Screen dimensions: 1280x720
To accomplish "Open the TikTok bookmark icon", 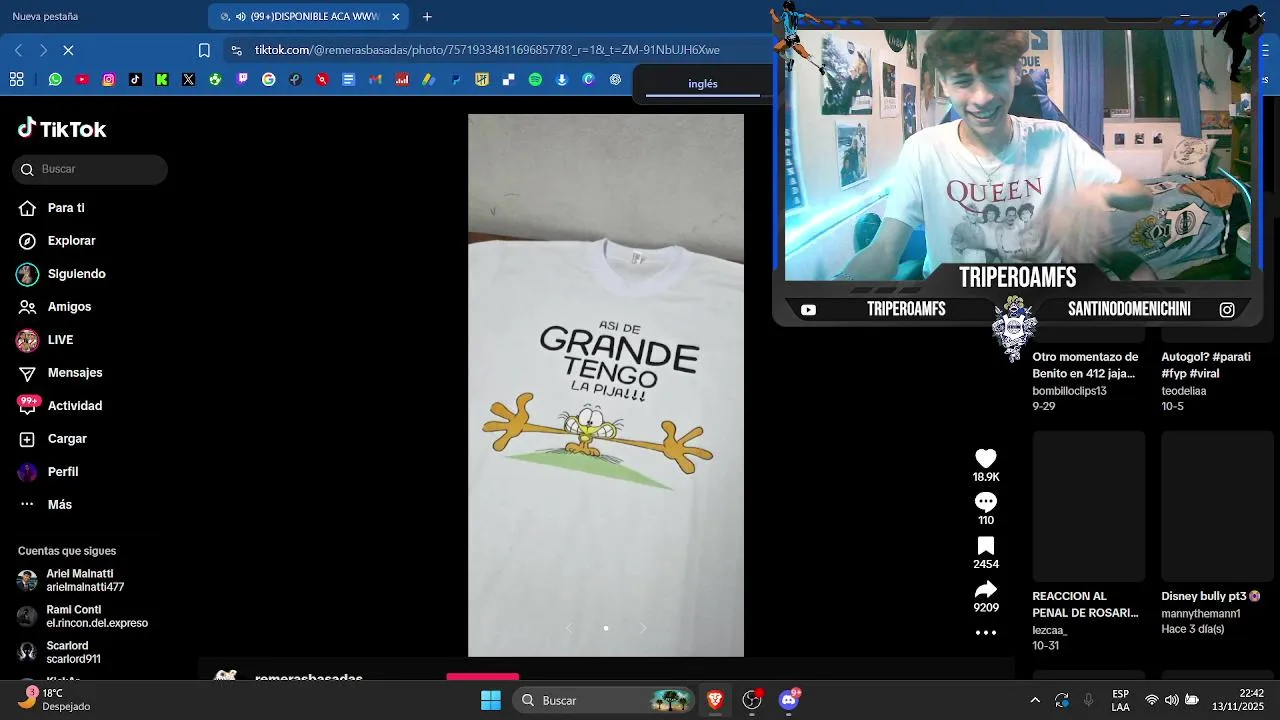I will click(x=135, y=79).
